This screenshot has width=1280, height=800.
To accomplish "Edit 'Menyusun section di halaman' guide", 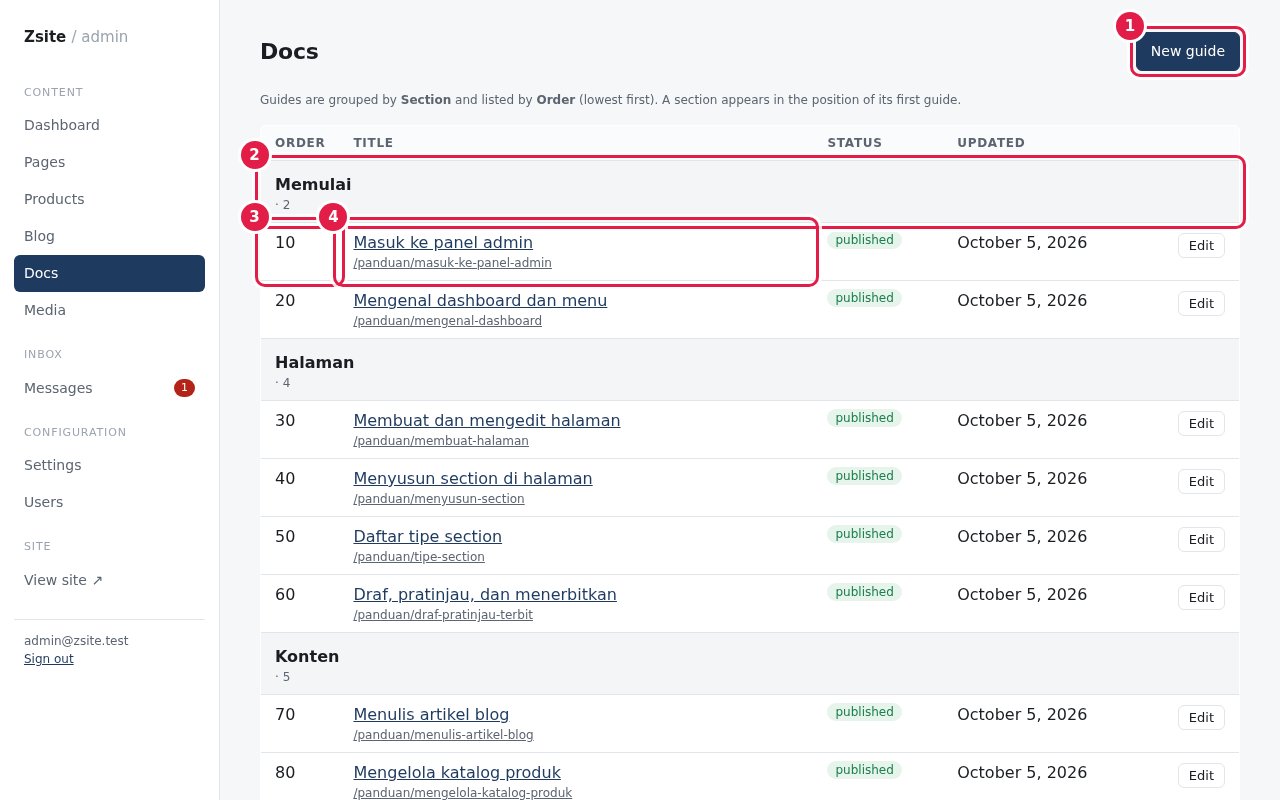I will [1201, 481].
